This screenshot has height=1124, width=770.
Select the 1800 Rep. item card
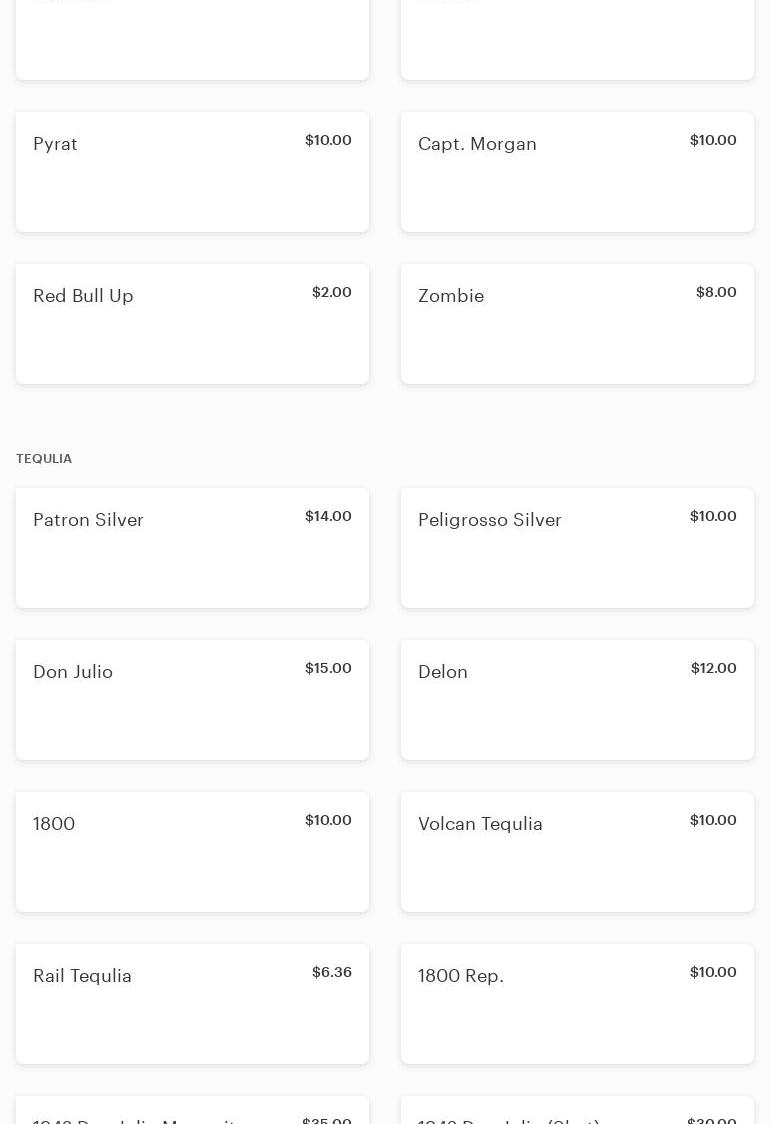pyautogui.click(x=577, y=1004)
